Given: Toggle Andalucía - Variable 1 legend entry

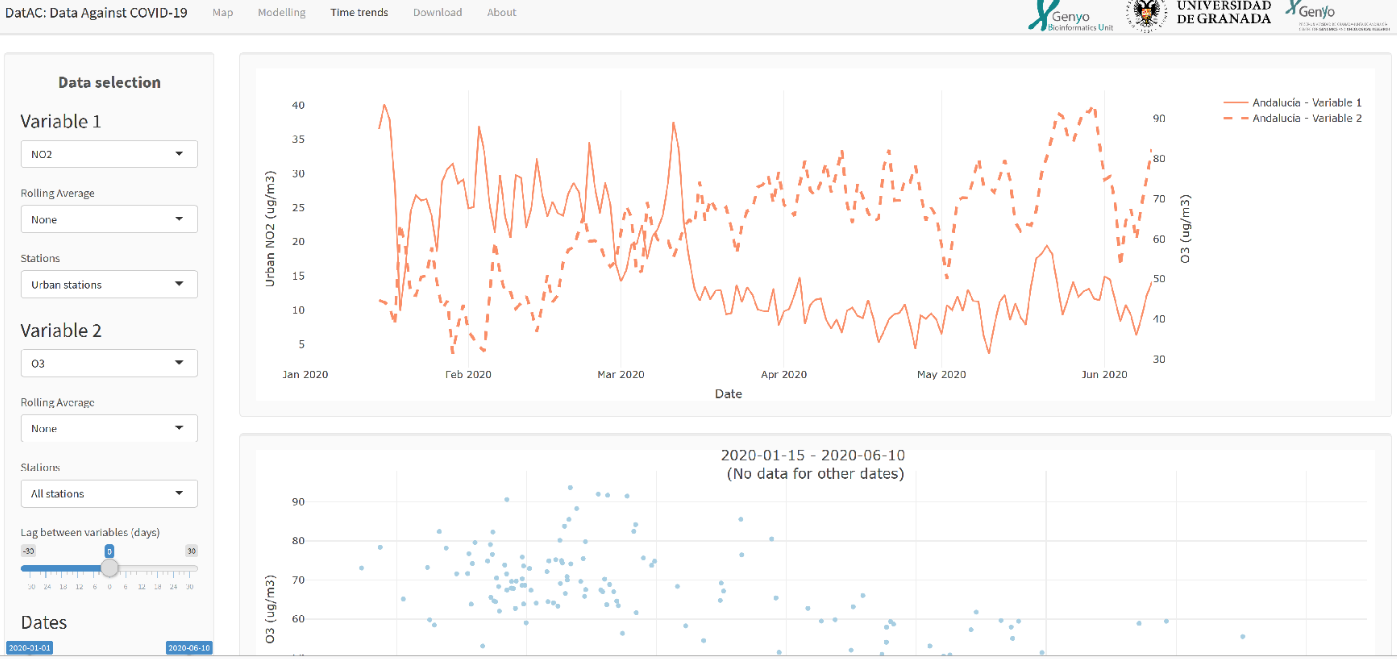Looking at the screenshot, I should click(x=1293, y=102).
